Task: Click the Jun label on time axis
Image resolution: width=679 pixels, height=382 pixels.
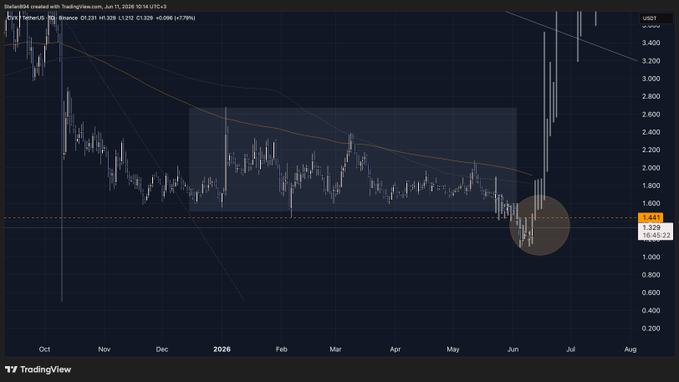Action: [x=513, y=349]
